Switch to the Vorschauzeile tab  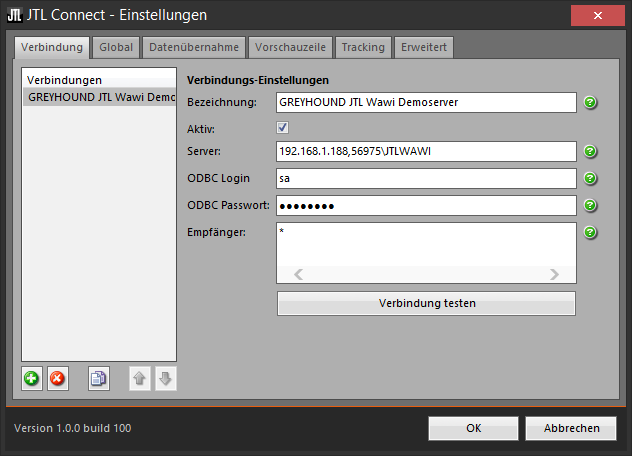[x=290, y=48]
